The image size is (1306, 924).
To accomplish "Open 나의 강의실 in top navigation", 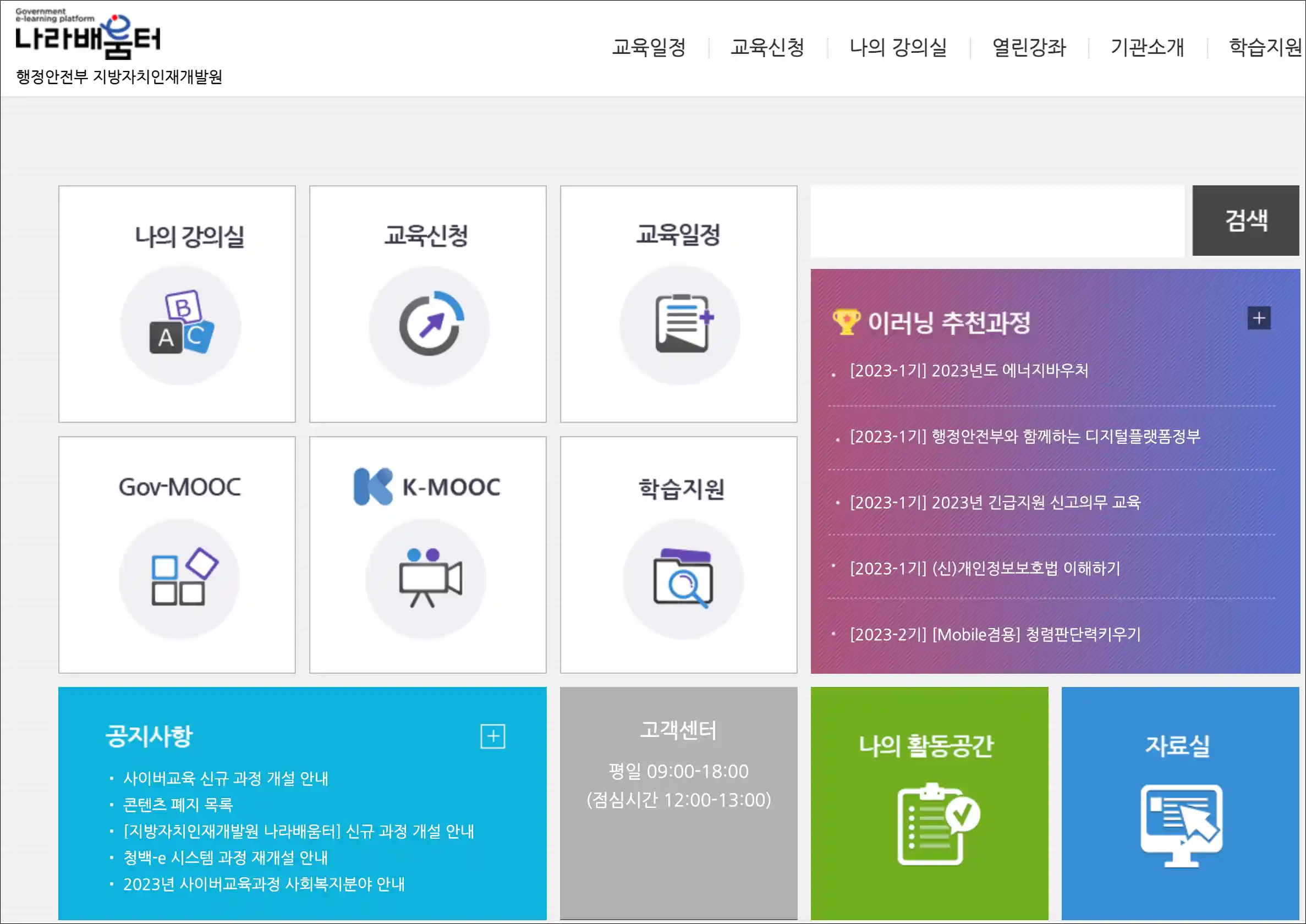I will [898, 47].
